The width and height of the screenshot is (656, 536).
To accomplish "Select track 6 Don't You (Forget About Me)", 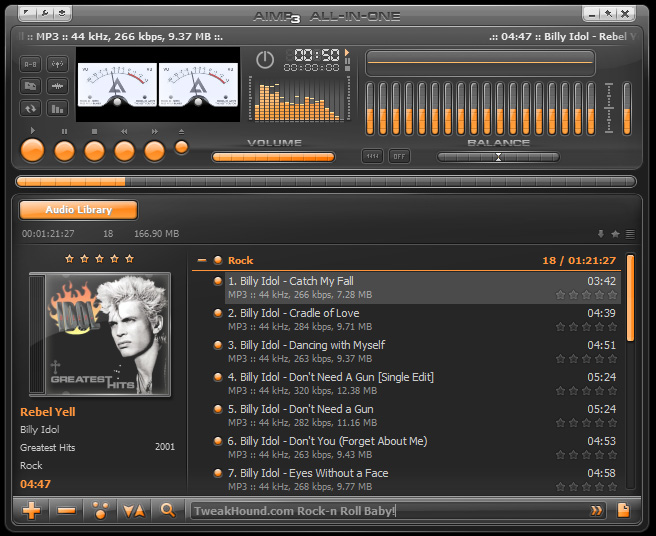I will 423,448.
